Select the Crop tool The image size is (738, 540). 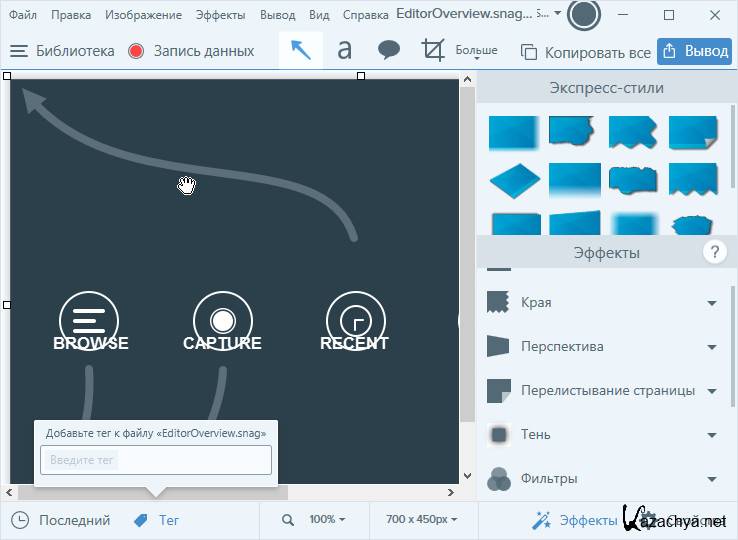click(x=433, y=50)
